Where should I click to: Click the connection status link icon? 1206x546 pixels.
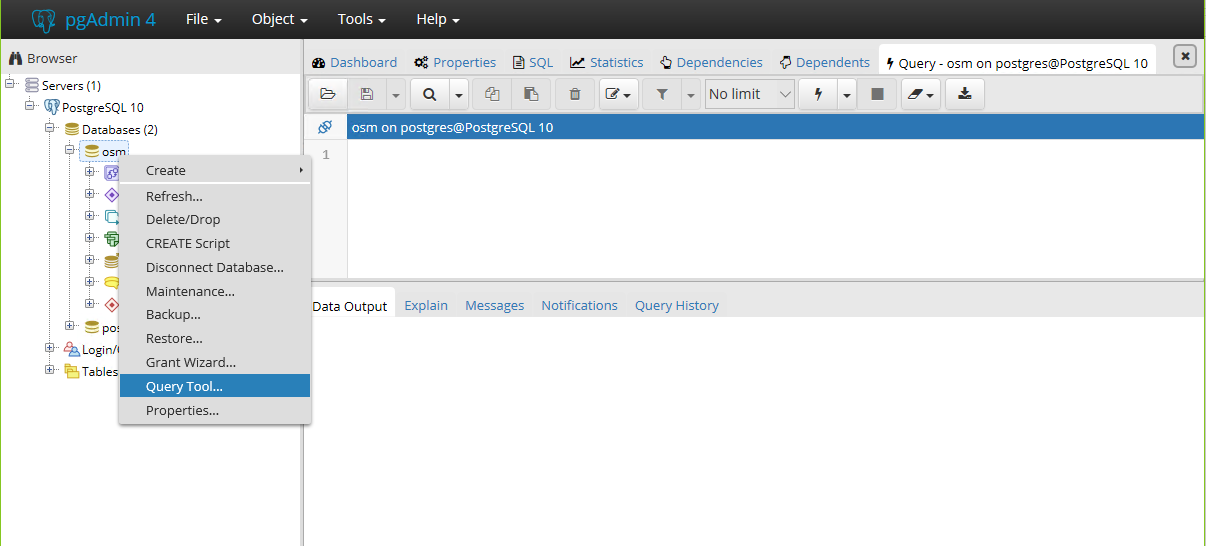pos(324,127)
